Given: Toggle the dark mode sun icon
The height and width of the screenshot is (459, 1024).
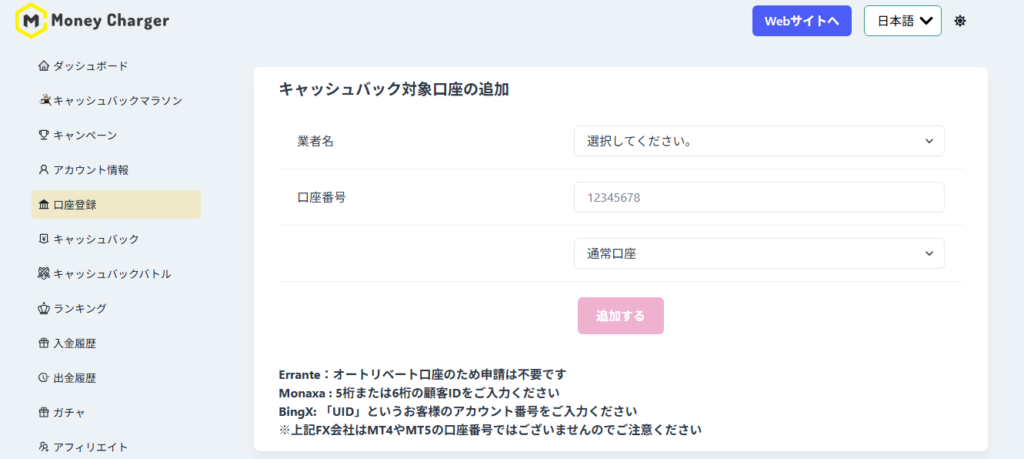Looking at the screenshot, I should tap(960, 21).
